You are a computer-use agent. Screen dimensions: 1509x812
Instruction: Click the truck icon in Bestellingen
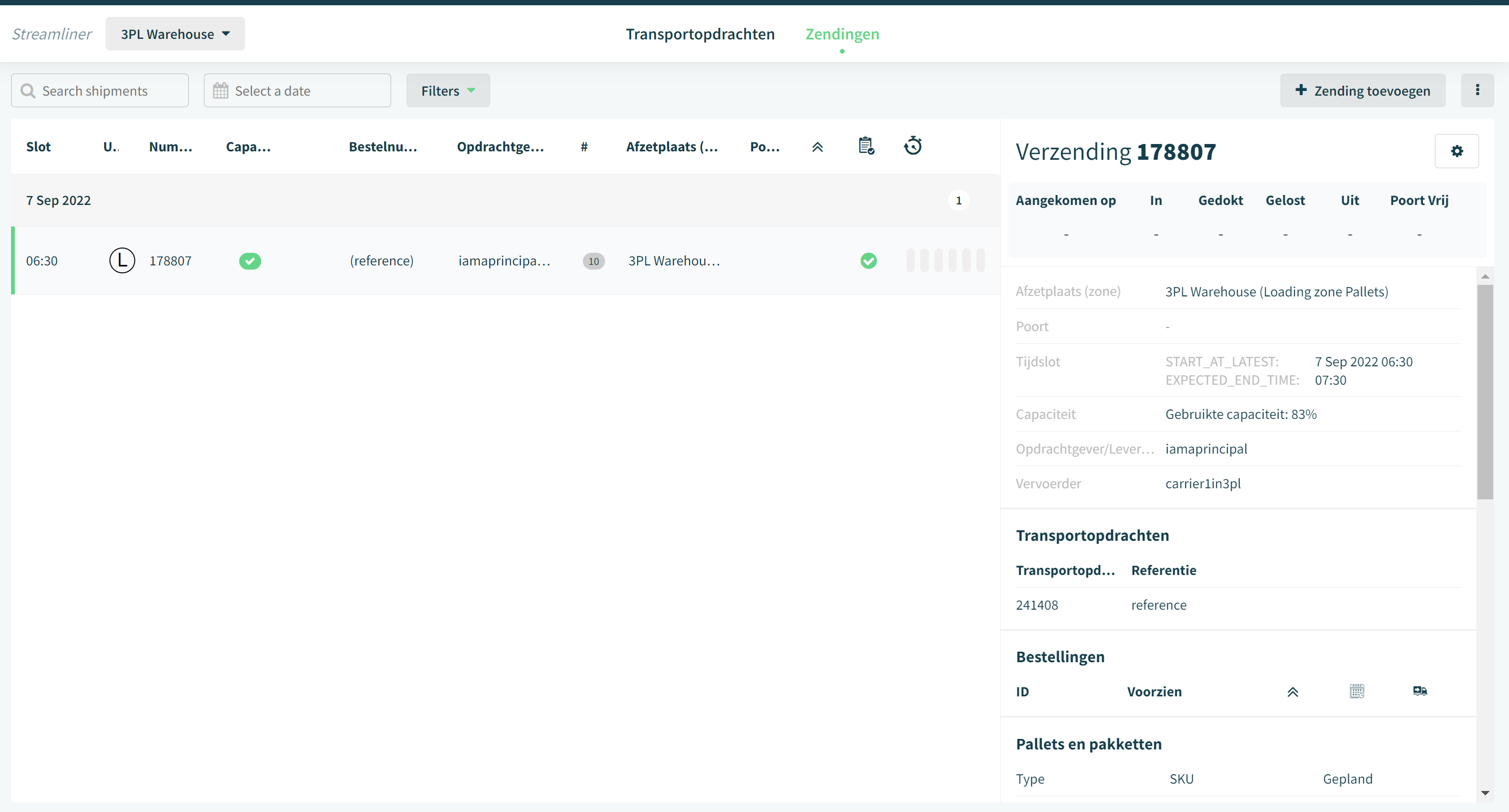pos(1419,691)
